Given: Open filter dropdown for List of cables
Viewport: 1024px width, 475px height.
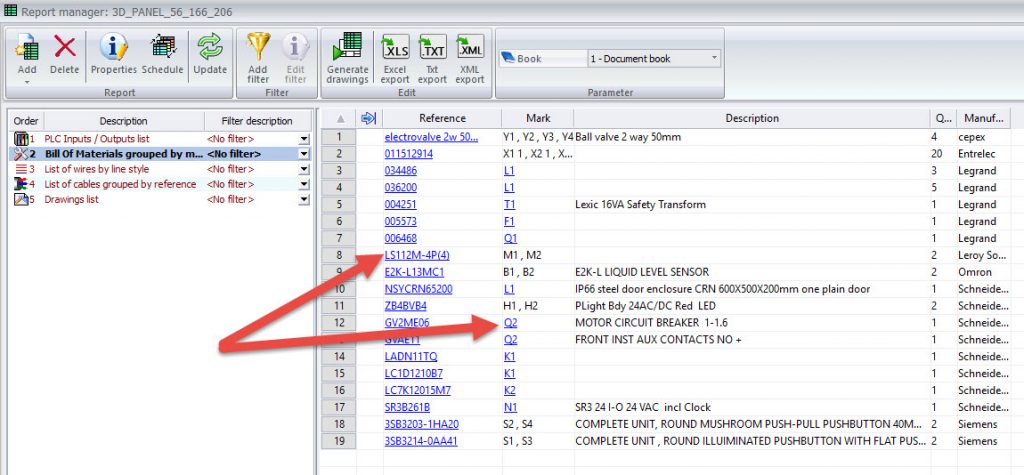Looking at the screenshot, I should click(x=304, y=184).
